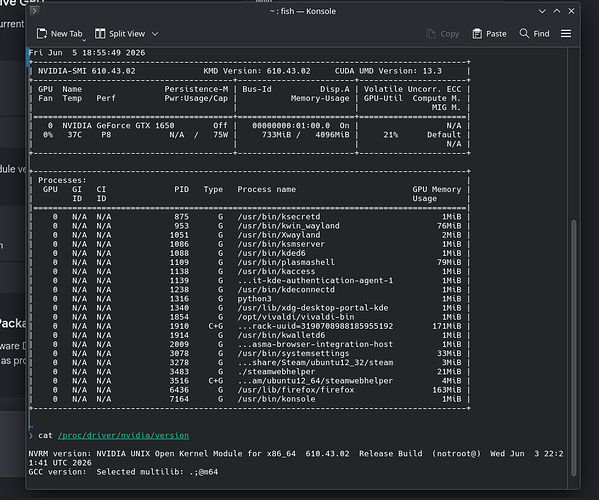
Task: Open the hamburger menu
Action: pyautogui.click(x=566, y=34)
